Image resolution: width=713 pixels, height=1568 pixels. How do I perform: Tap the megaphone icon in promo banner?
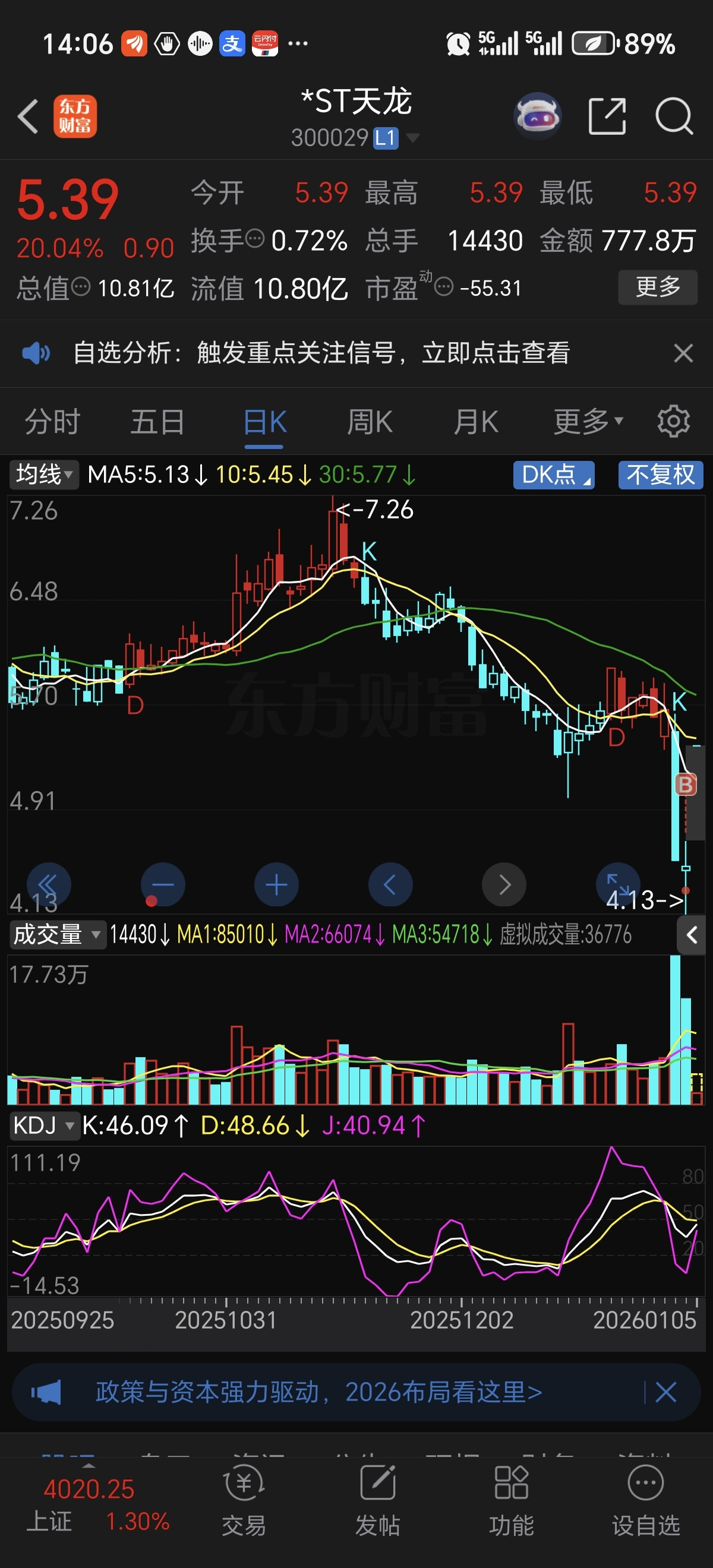pos(46,1392)
